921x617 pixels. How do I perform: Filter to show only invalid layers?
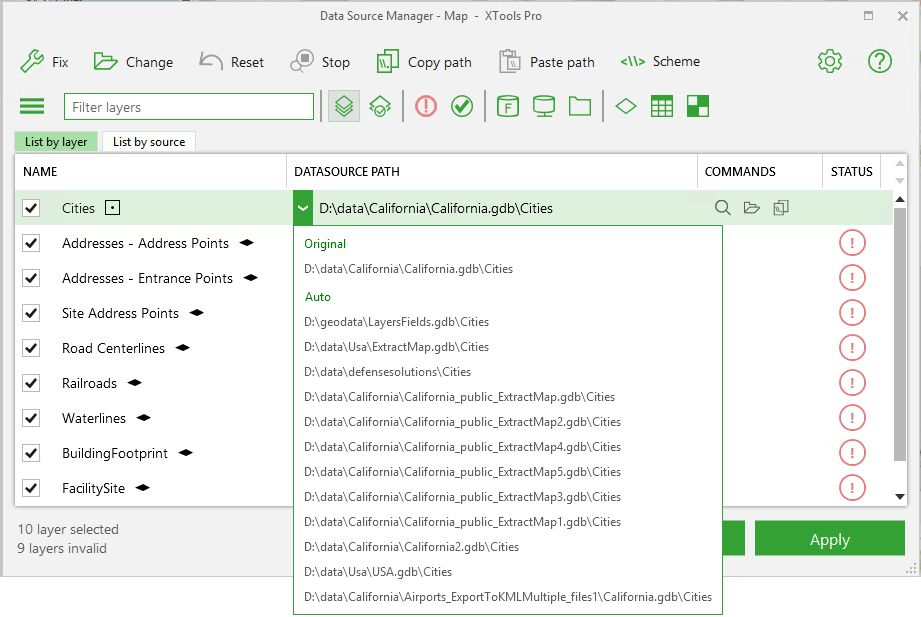[425, 106]
